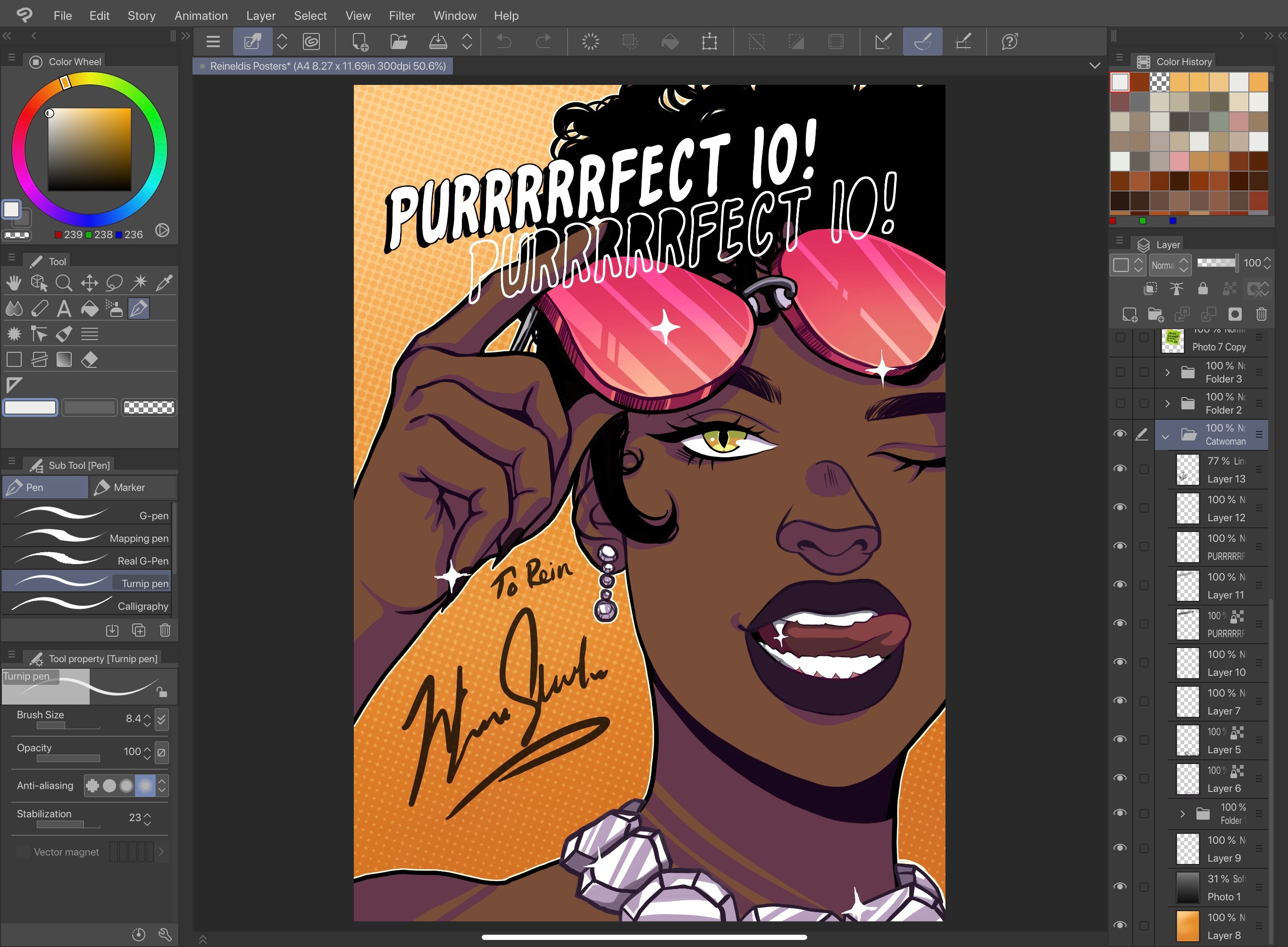1288x947 pixels.
Task: Select the Hand move tool
Action: [14, 282]
